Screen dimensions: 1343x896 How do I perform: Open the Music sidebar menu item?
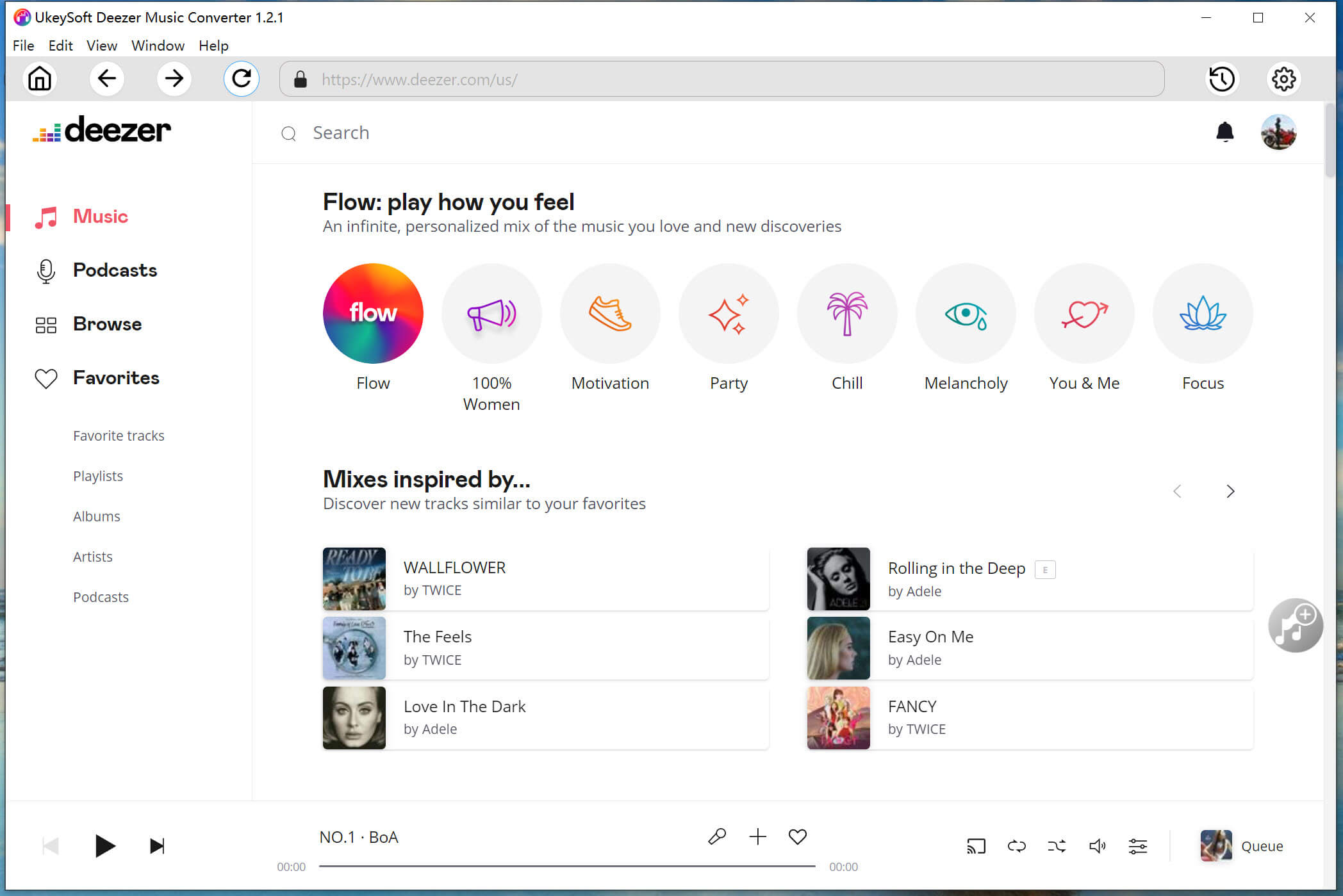pyautogui.click(x=101, y=216)
